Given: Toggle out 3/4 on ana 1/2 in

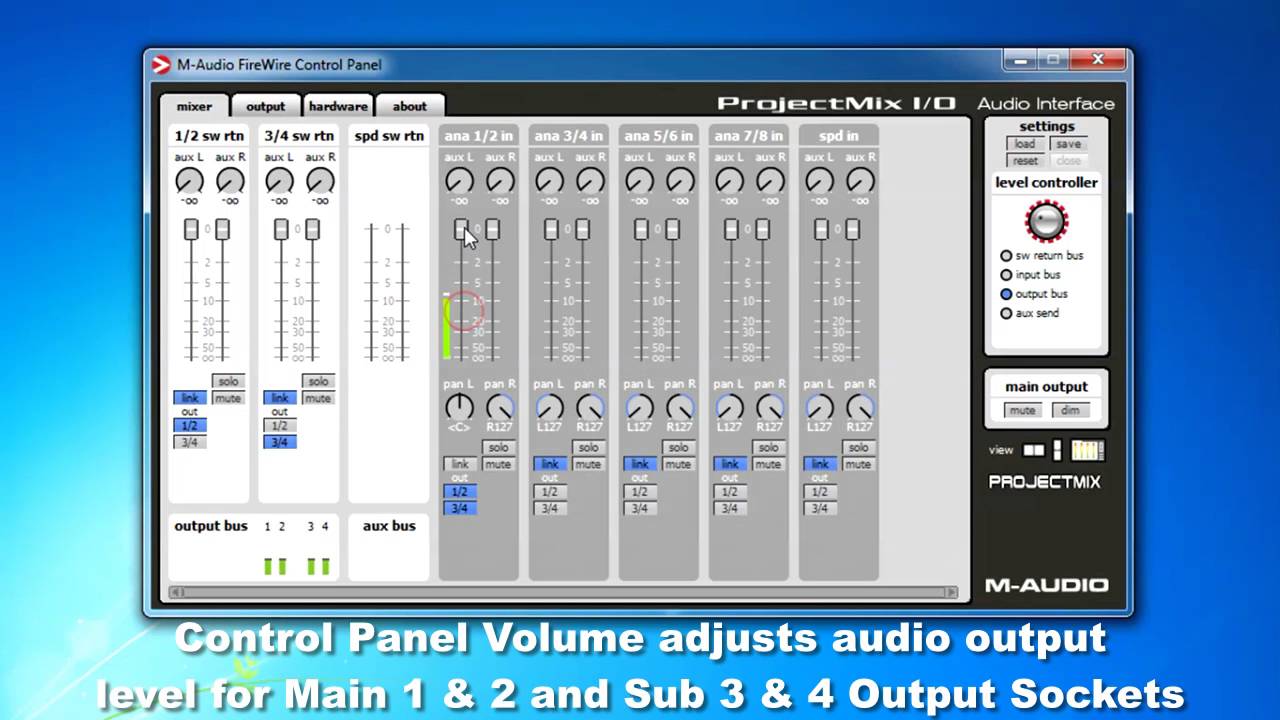Looking at the screenshot, I should click(460, 508).
